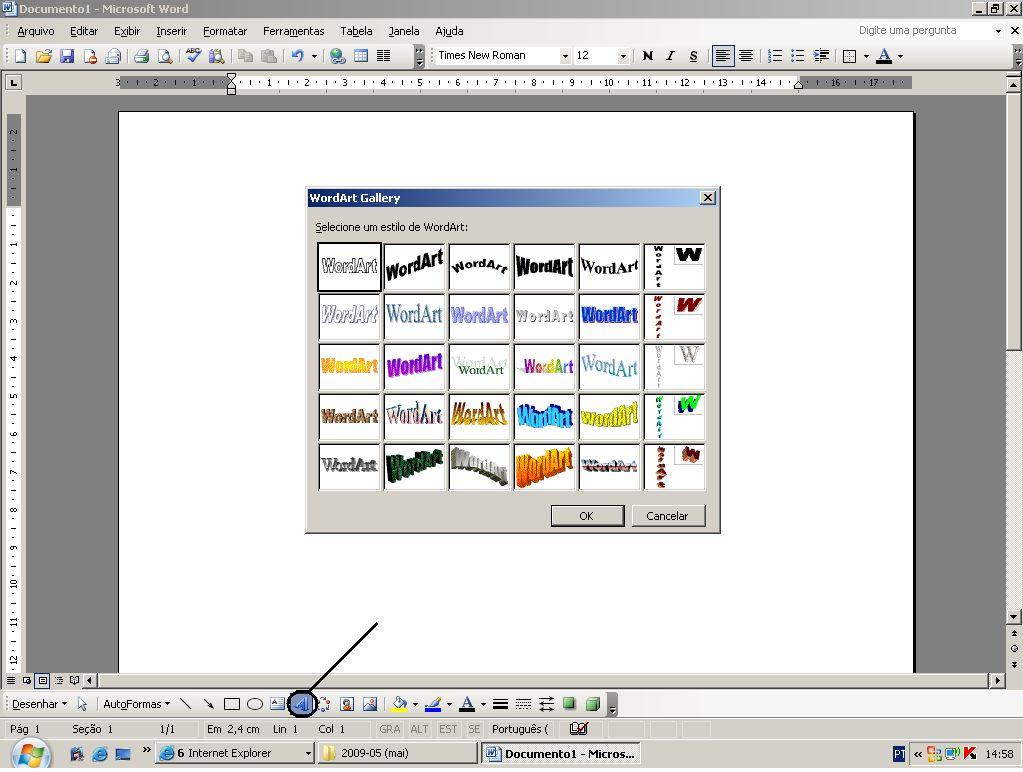Open Line Style options in the drawing toolbar
Screen dimensions: 1023x772
tap(500, 704)
